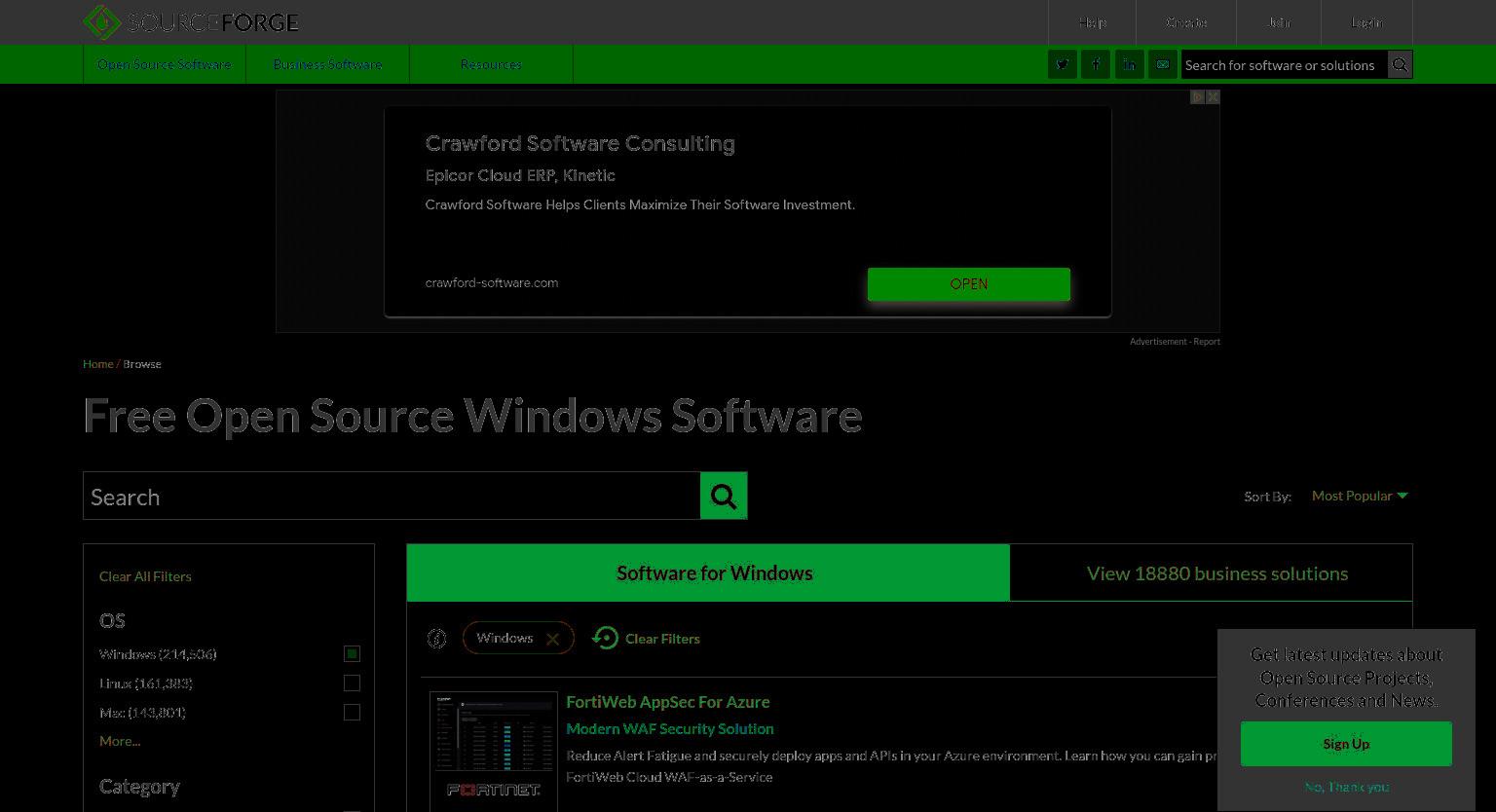The width and height of the screenshot is (1496, 812).
Task: Click the OPEN button in the ad
Action: click(x=969, y=283)
